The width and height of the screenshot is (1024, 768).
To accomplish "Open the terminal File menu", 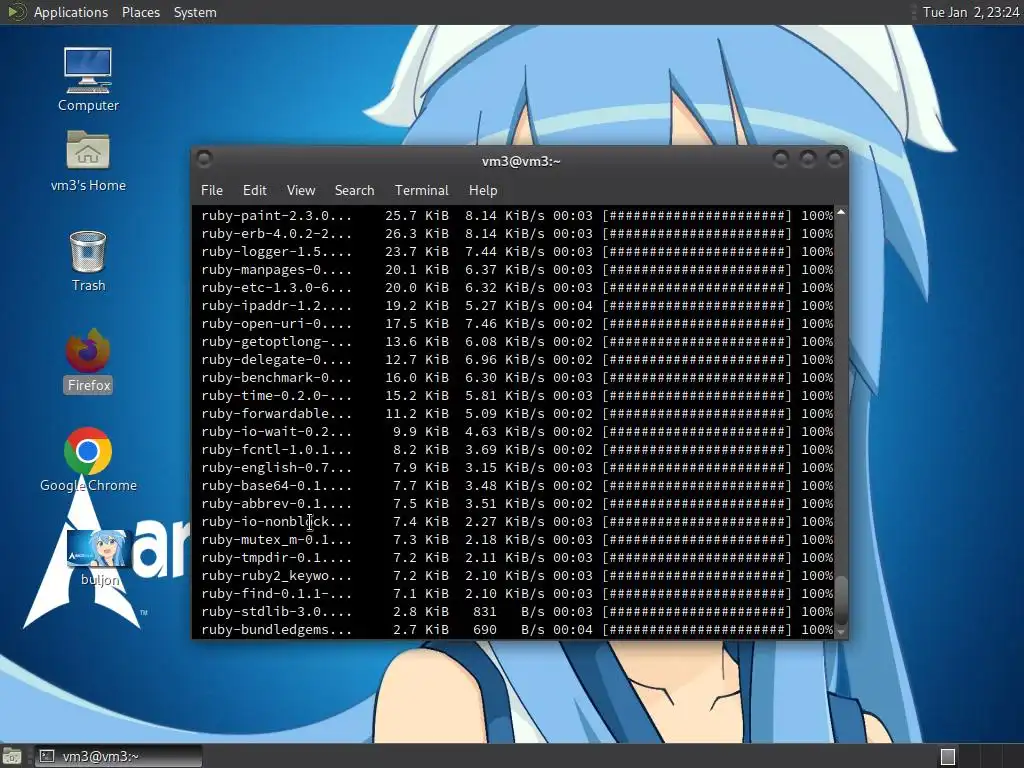I will 212,190.
